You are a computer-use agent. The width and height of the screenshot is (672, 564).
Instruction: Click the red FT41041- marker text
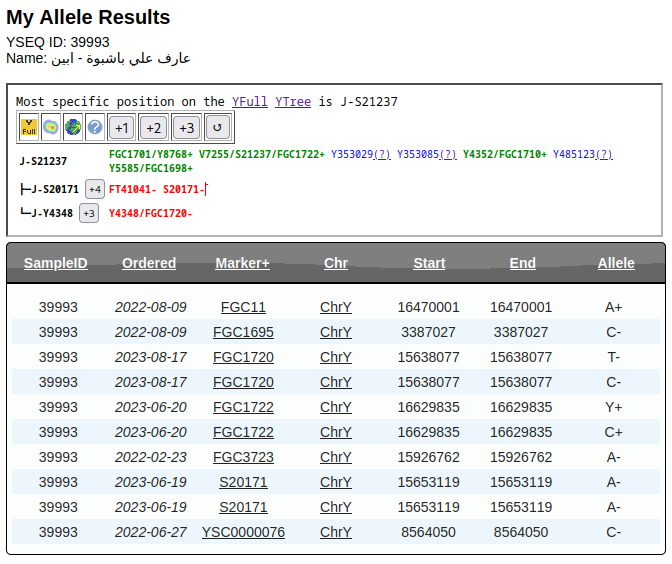132,189
